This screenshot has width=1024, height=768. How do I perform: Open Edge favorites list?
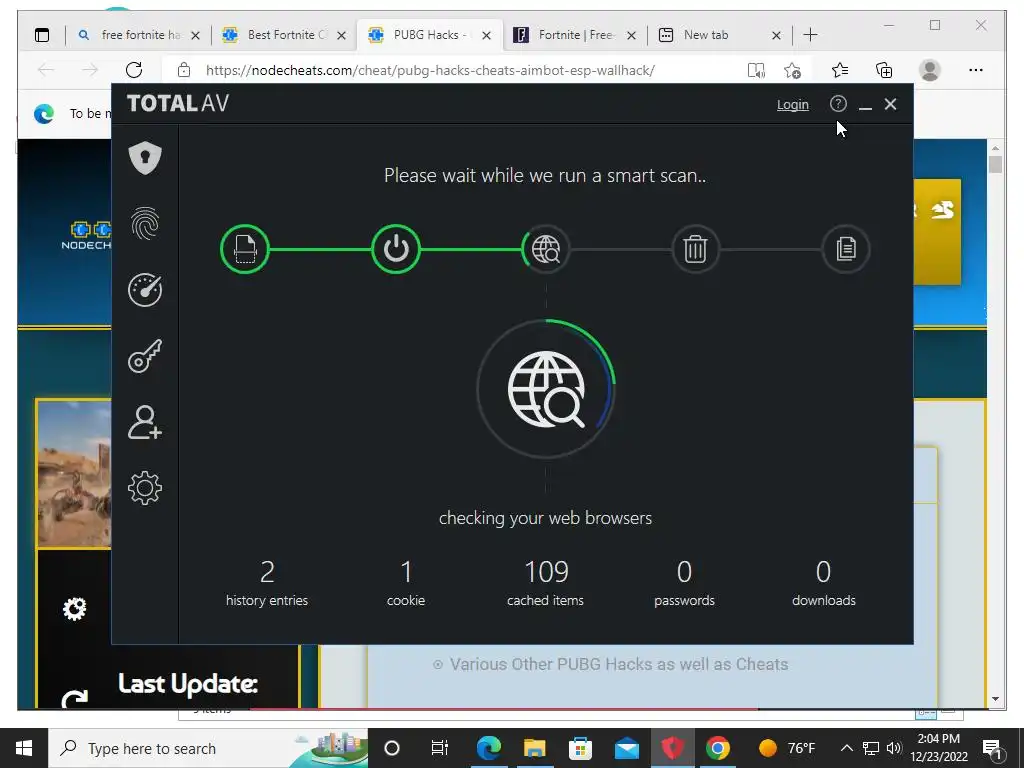(x=840, y=70)
